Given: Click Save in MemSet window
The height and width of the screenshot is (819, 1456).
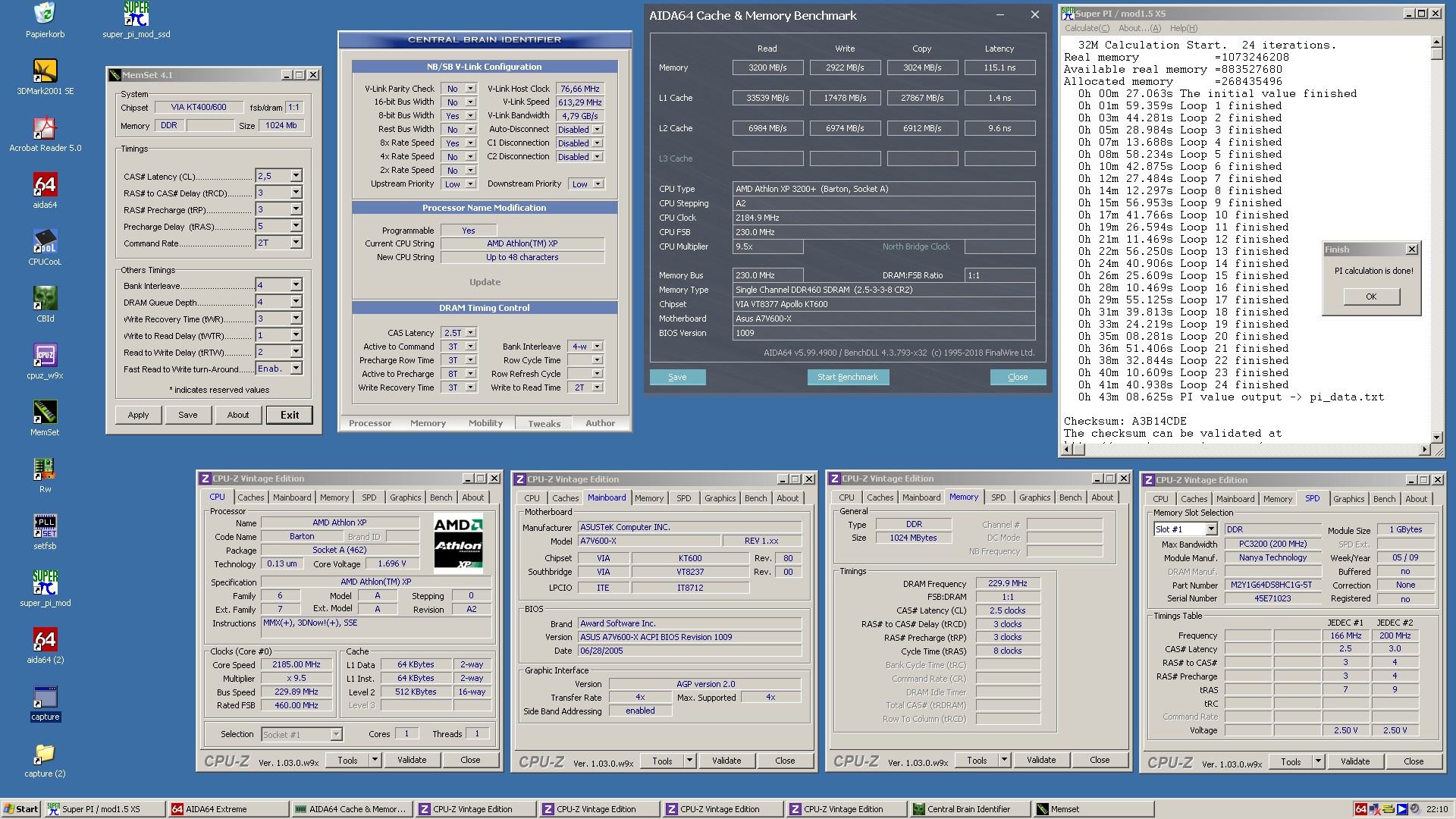Looking at the screenshot, I should pyautogui.click(x=188, y=415).
